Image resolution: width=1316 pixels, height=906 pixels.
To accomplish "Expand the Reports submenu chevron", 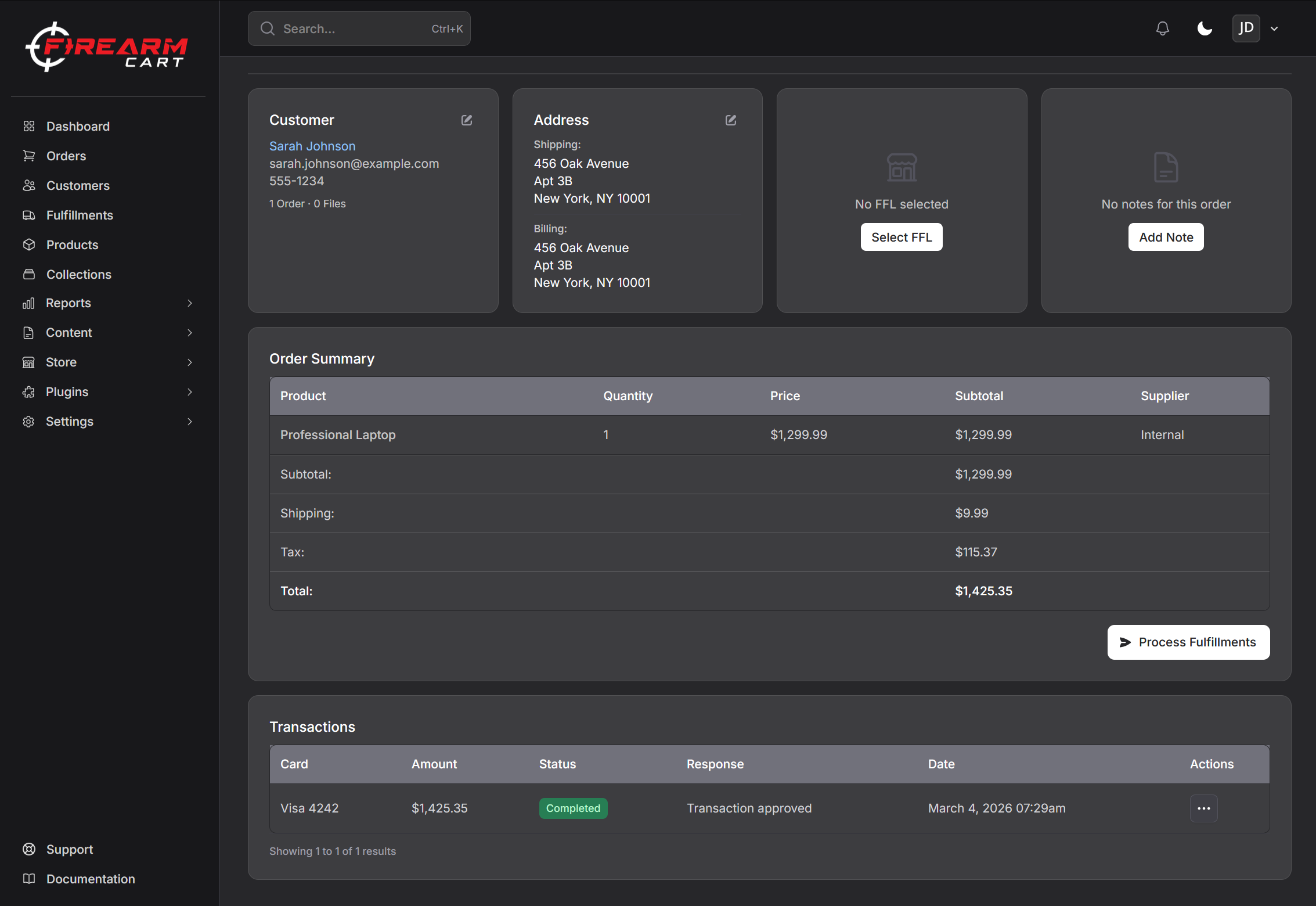I will tap(190, 303).
